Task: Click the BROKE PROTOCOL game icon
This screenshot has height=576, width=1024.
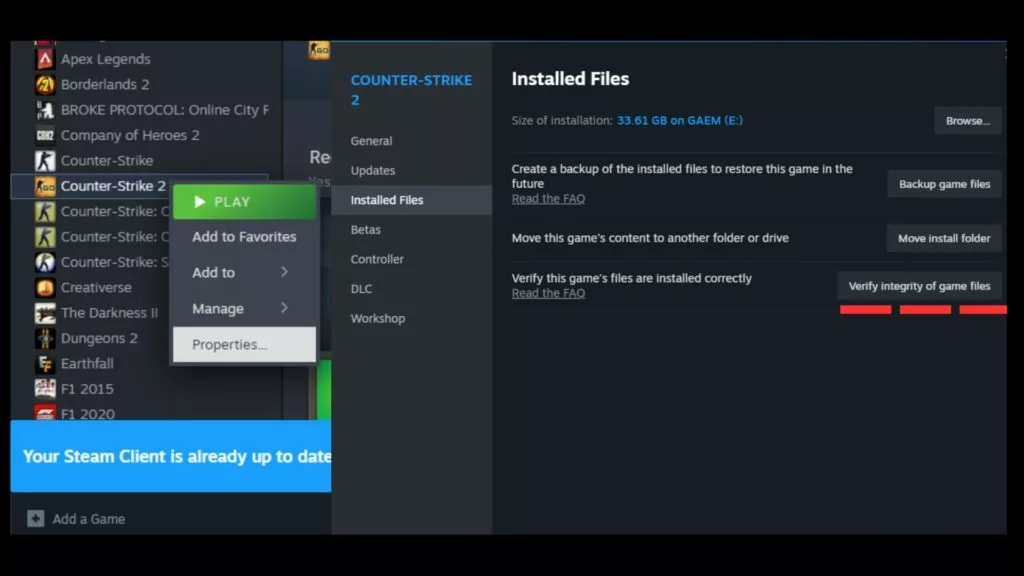Action: pos(45,110)
